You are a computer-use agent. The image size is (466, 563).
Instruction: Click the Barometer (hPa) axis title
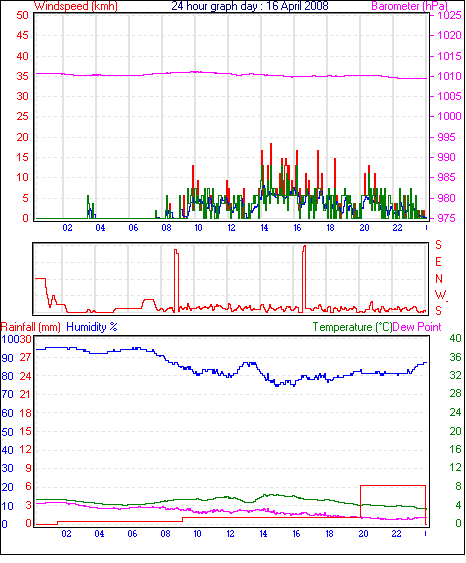tap(410, 6)
